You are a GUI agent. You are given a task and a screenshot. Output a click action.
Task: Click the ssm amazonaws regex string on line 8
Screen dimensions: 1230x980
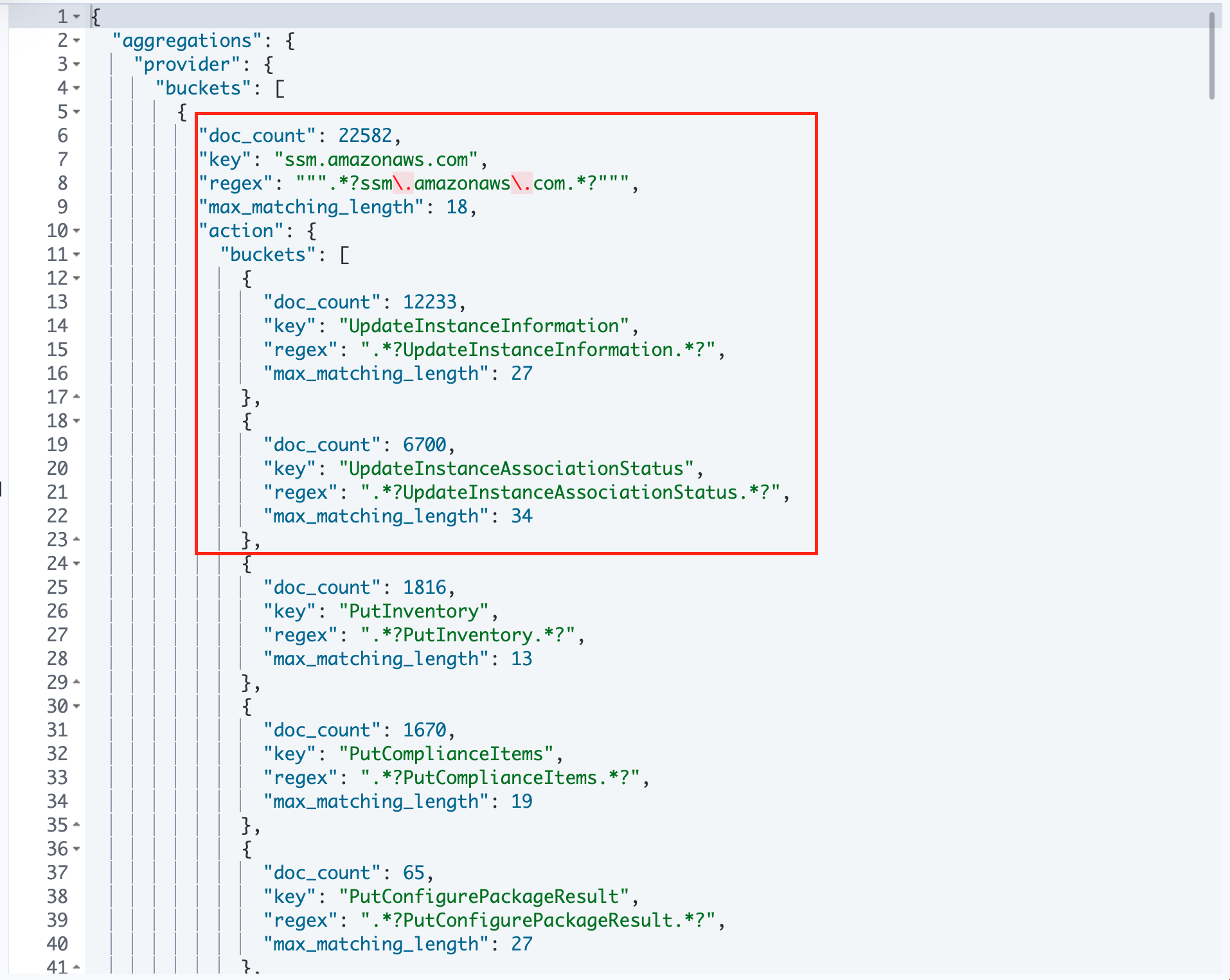click(x=462, y=183)
